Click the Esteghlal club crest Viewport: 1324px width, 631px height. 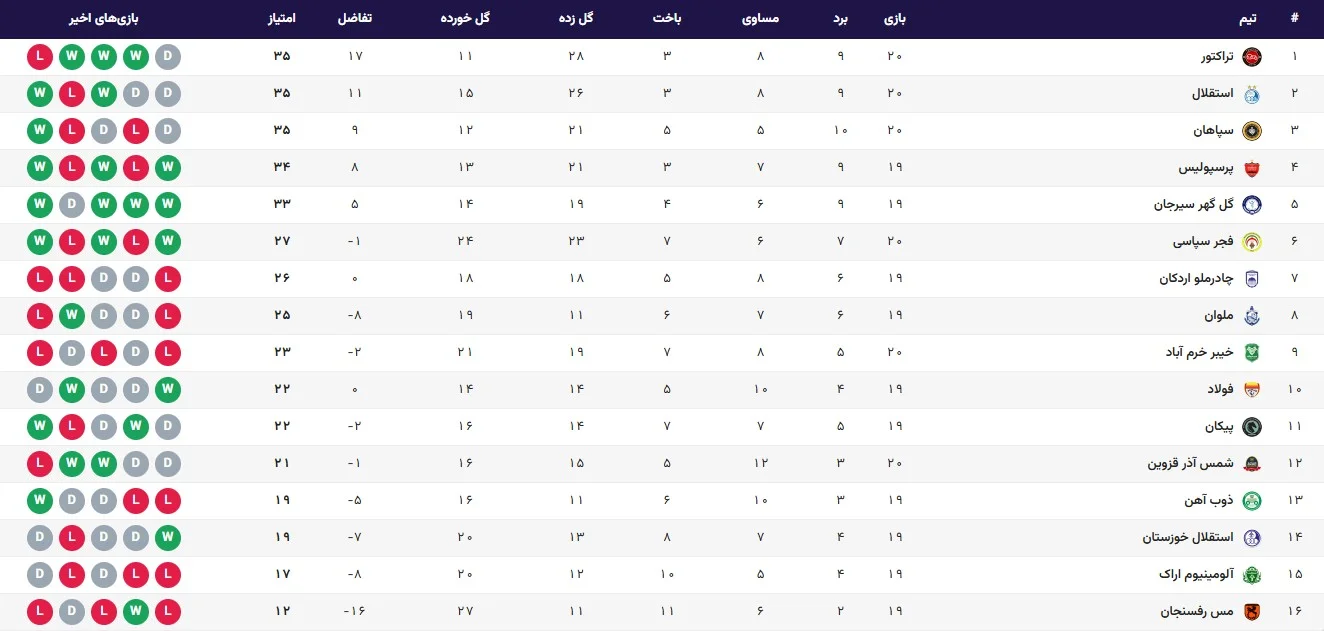click(x=1251, y=94)
